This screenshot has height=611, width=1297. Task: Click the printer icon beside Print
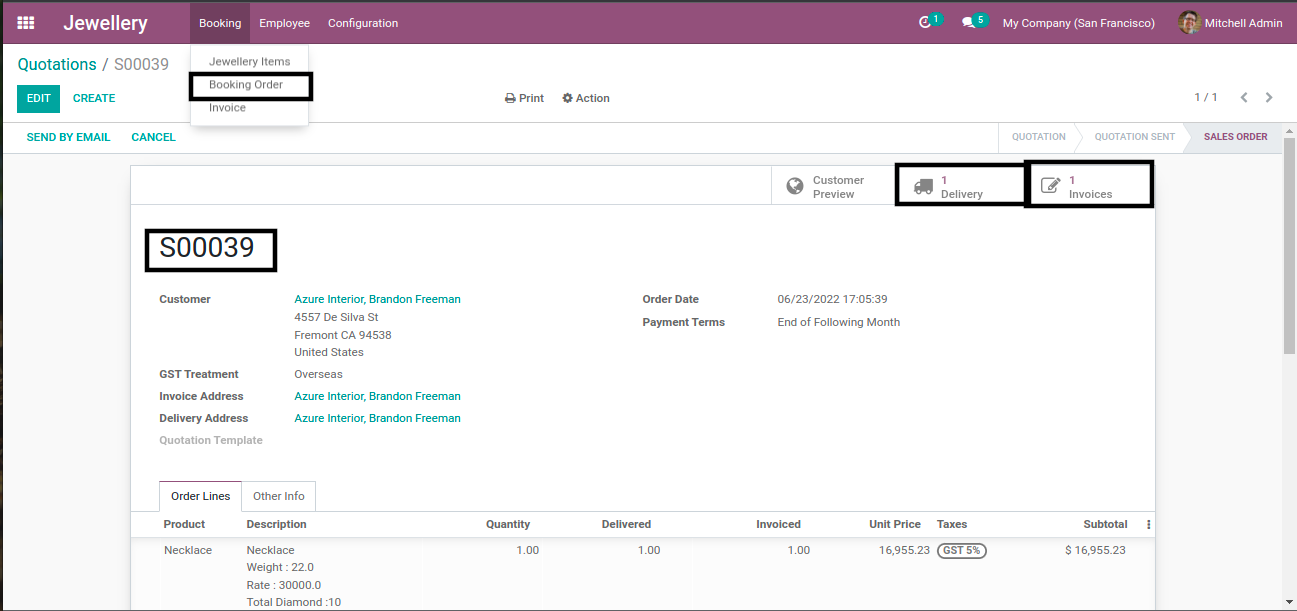[510, 98]
